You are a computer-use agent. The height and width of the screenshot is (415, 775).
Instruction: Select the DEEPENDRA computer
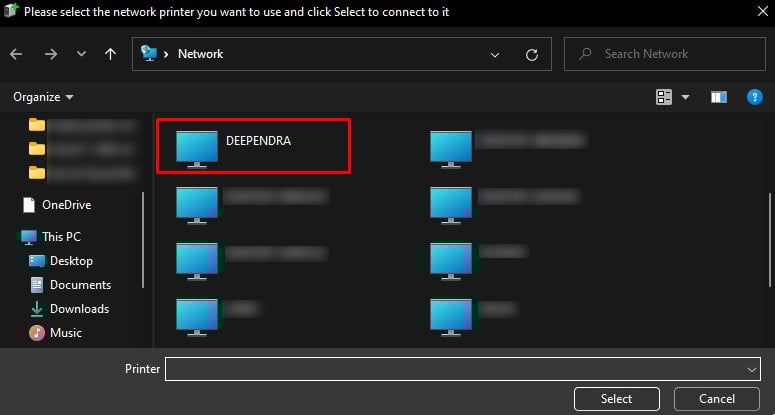click(x=253, y=146)
